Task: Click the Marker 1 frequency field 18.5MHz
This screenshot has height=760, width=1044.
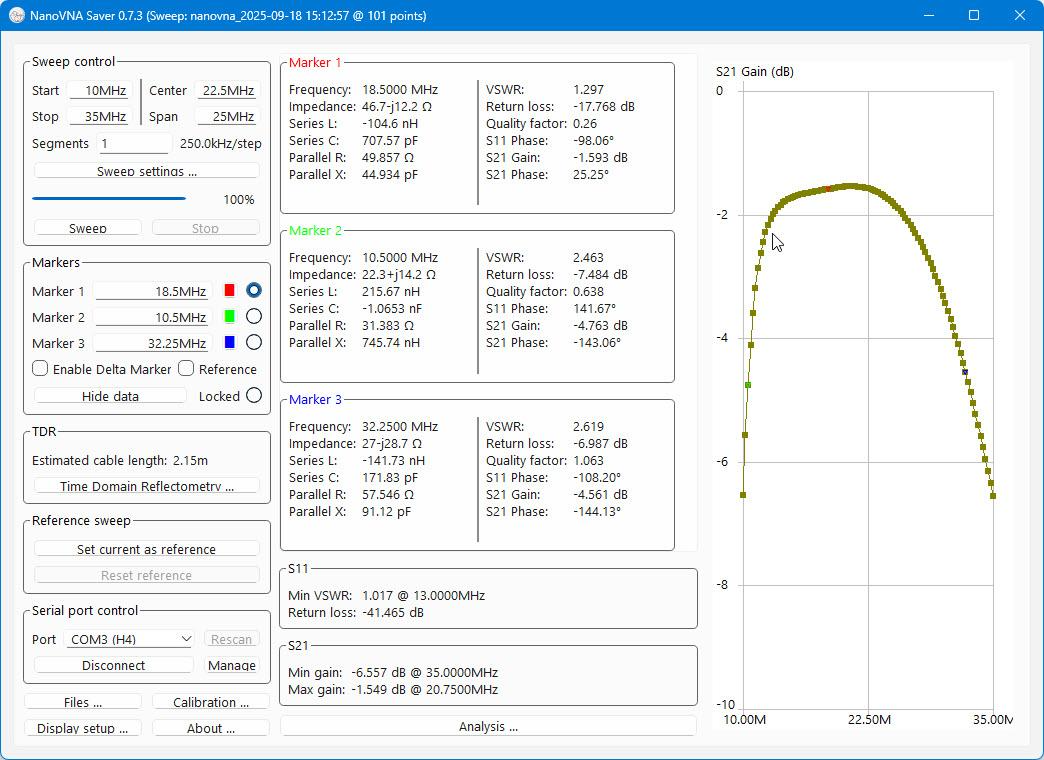Action: (x=153, y=291)
